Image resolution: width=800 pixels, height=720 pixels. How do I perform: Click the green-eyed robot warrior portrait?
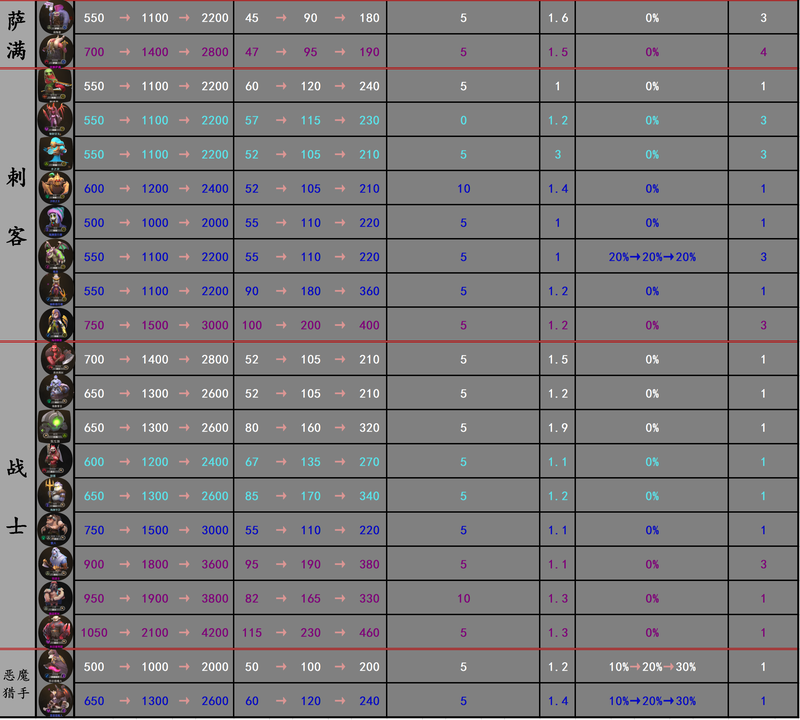[55, 427]
